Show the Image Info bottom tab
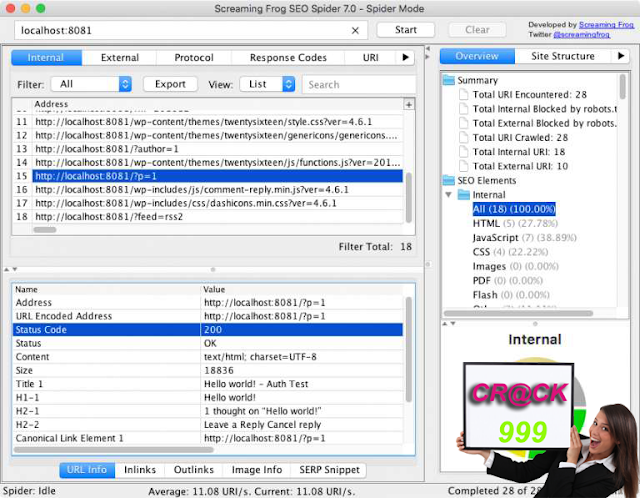The width and height of the screenshot is (640, 498). coord(257,470)
